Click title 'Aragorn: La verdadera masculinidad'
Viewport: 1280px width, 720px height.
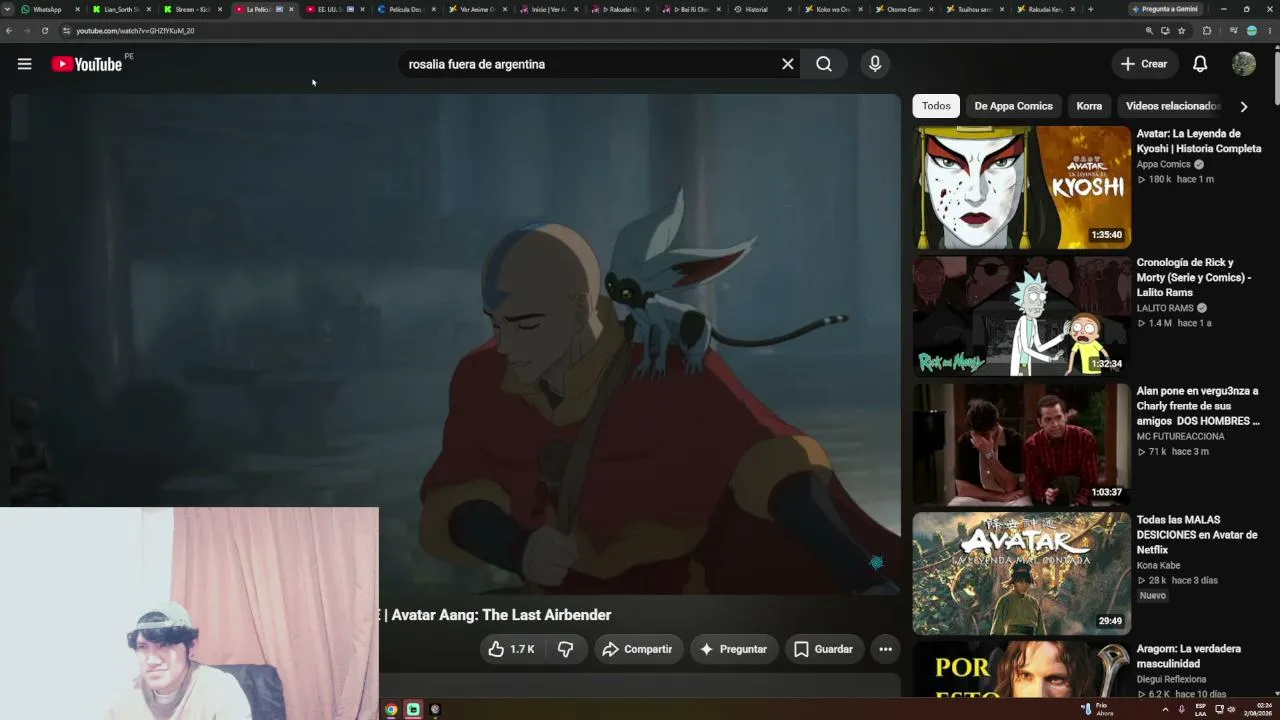tap(1189, 656)
